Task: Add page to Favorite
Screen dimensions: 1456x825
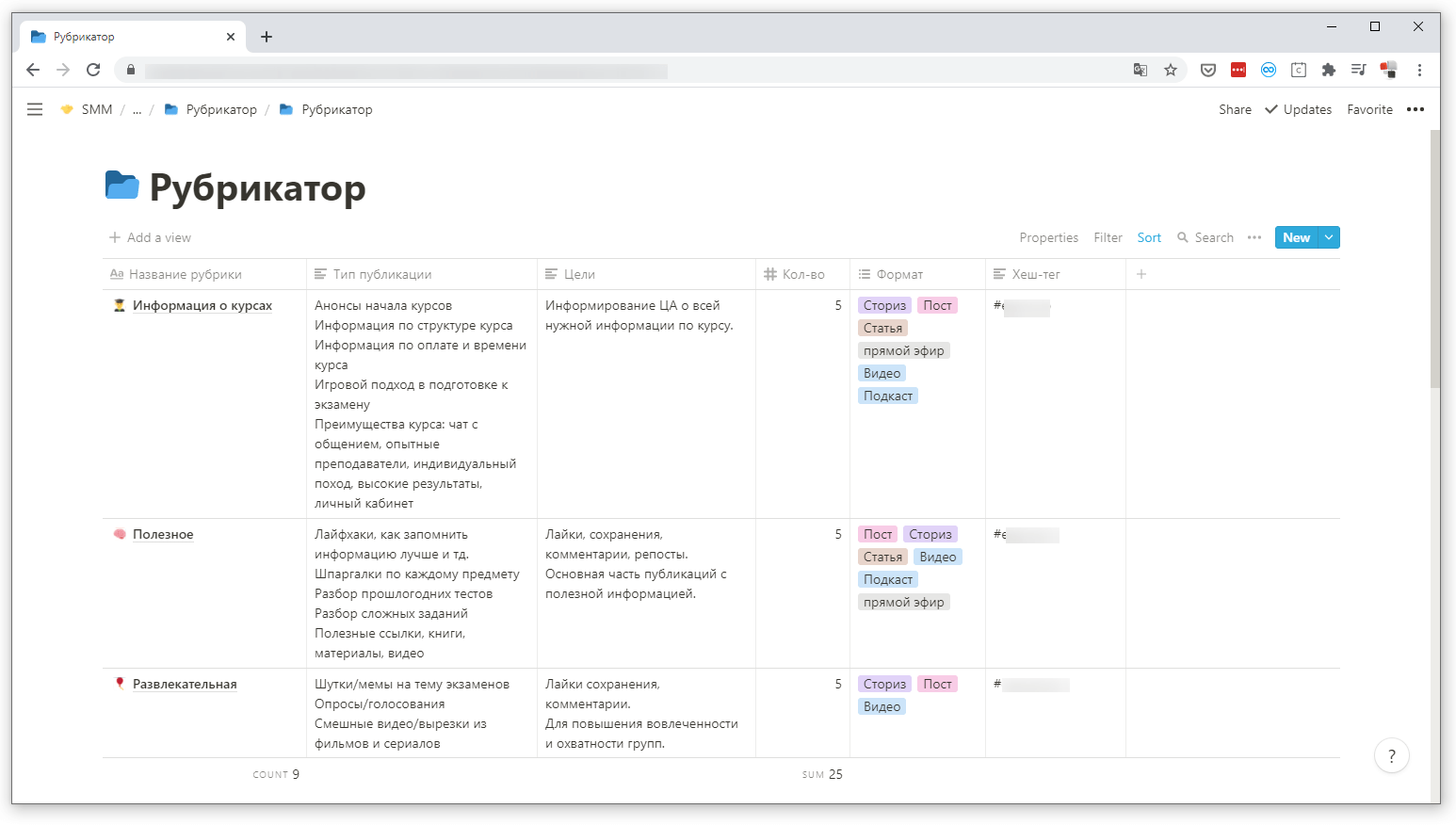Action: [1369, 109]
